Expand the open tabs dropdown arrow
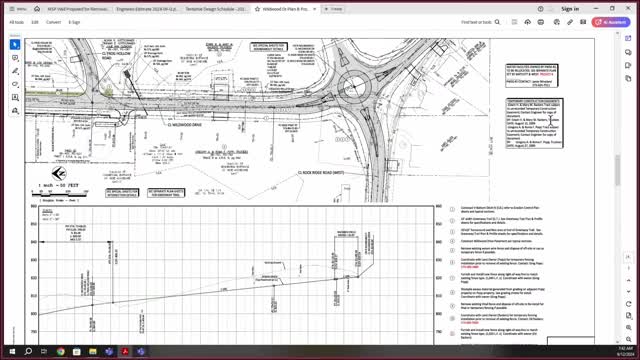 pos(315,9)
